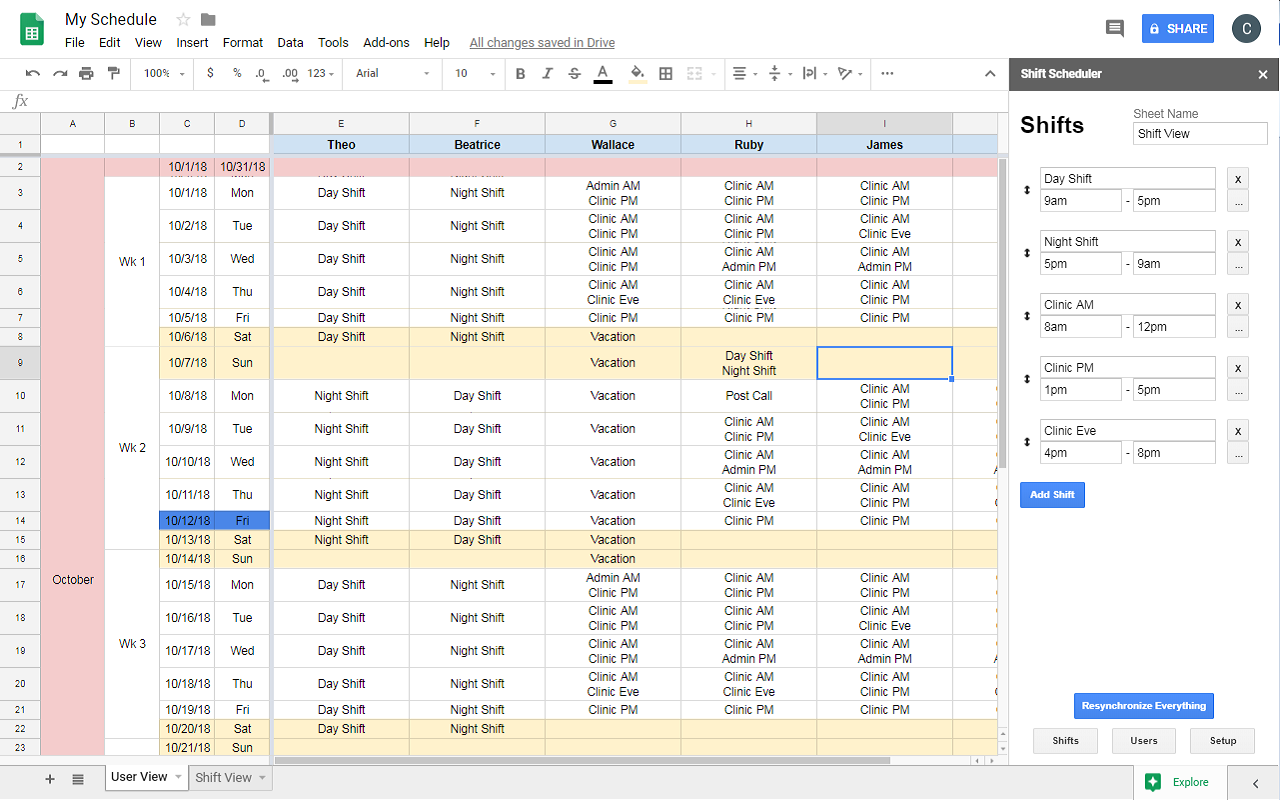
Task: Delete the Clinic Eve shift with X
Action: click(1237, 430)
